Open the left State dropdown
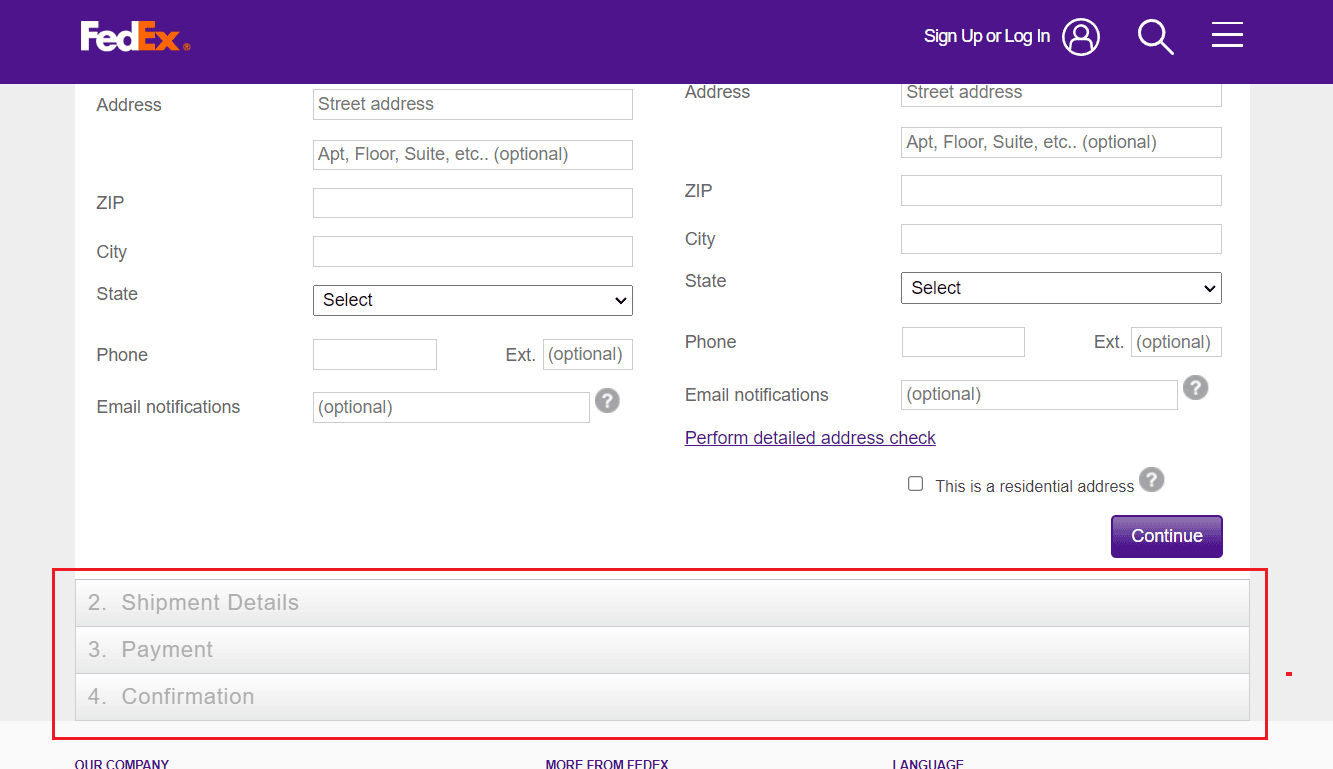The image size is (1333, 769). pos(473,300)
